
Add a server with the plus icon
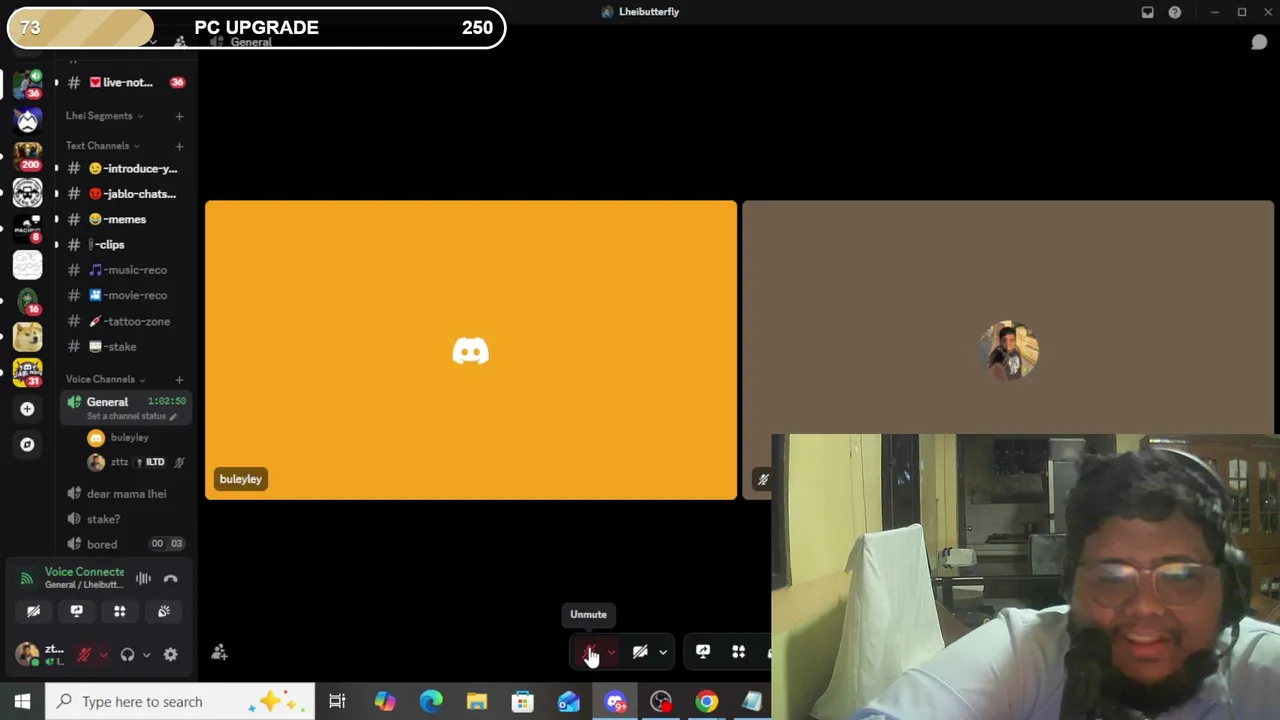pyautogui.click(x=27, y=409)
